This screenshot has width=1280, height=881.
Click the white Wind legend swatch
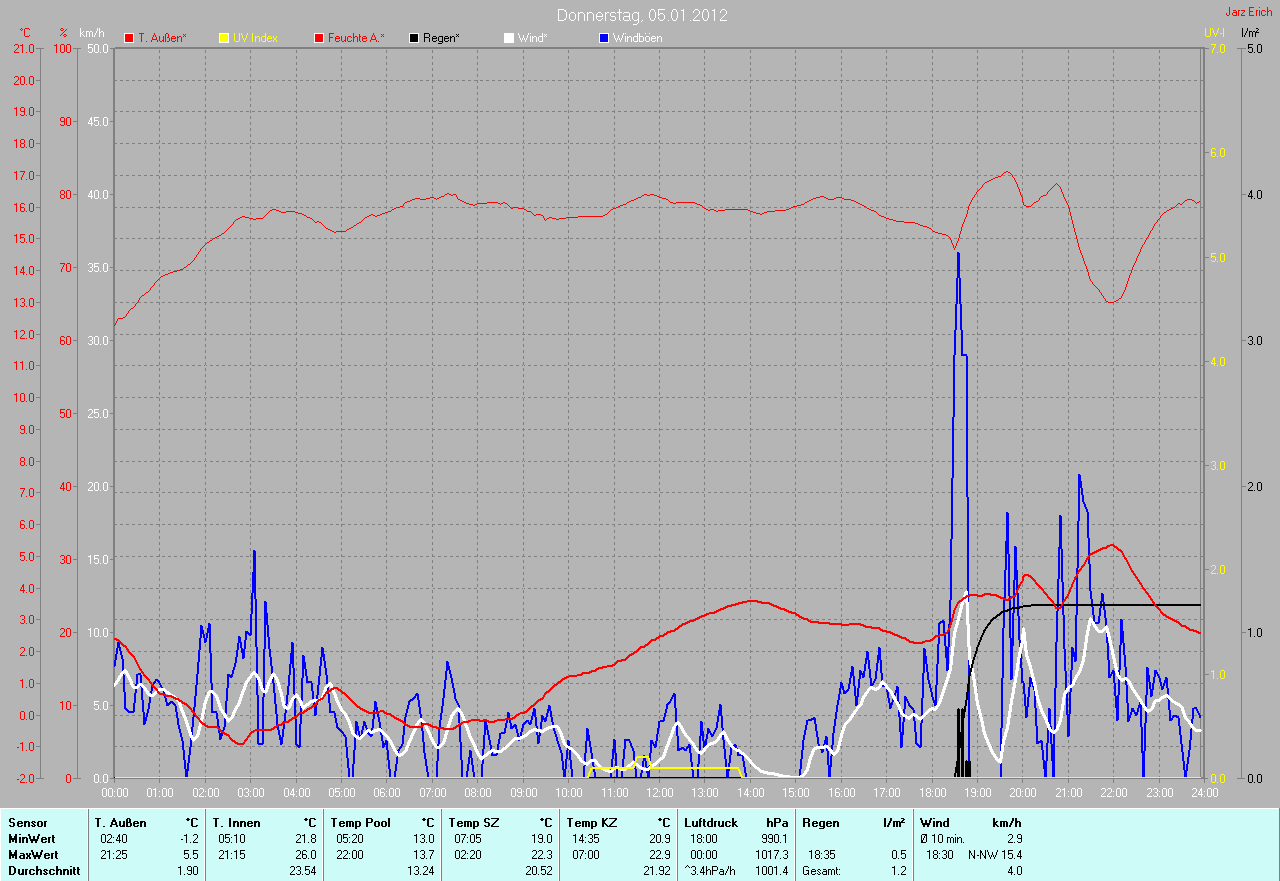pos(509,38)
